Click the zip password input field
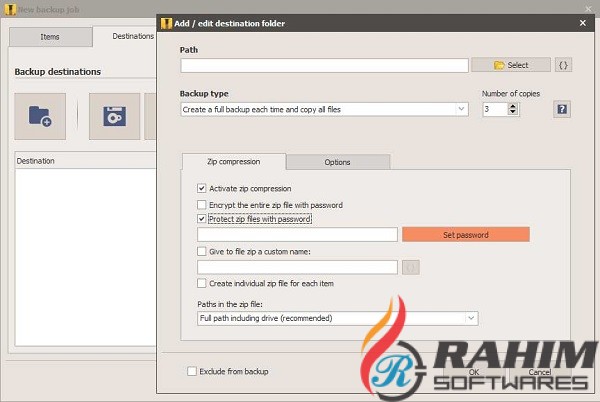The height and width of the screenshot is (402, 600). pos(297,234)
